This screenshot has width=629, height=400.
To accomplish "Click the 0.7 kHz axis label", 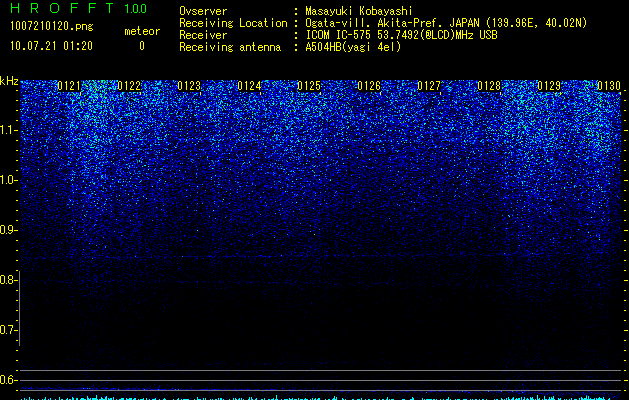I will (9, 330).
